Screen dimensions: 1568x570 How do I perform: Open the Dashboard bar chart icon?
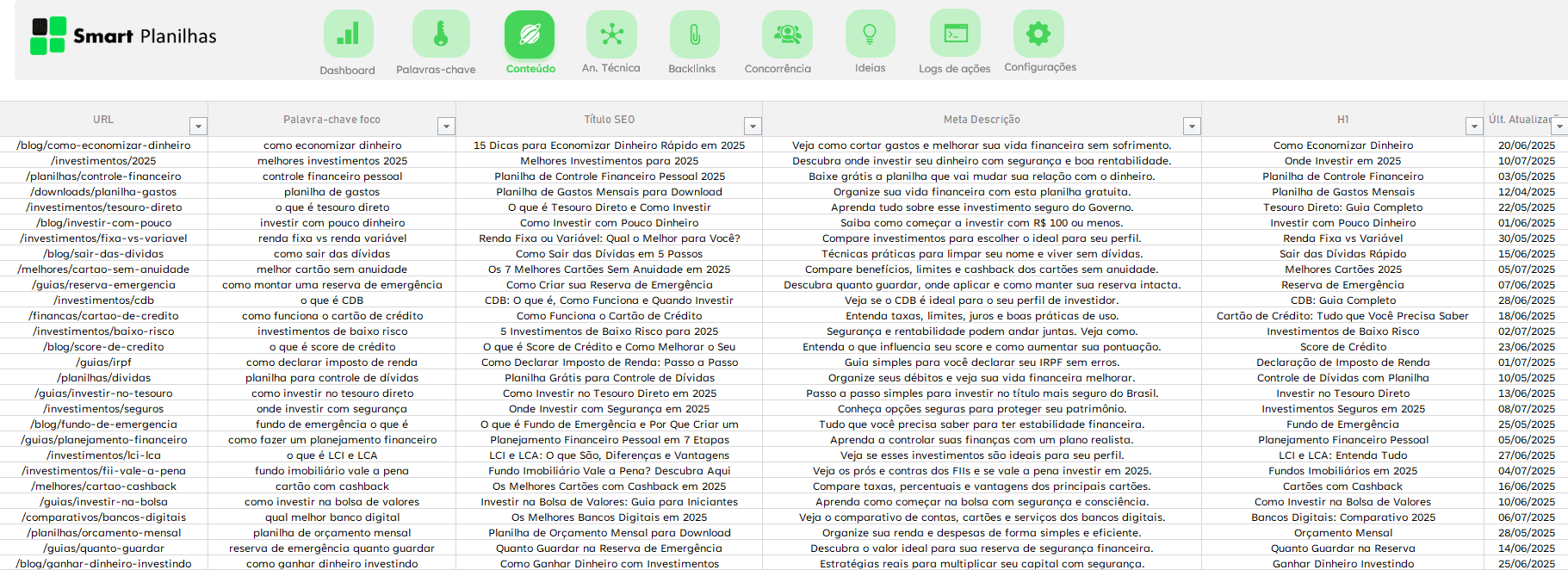[x=348, y=34]
